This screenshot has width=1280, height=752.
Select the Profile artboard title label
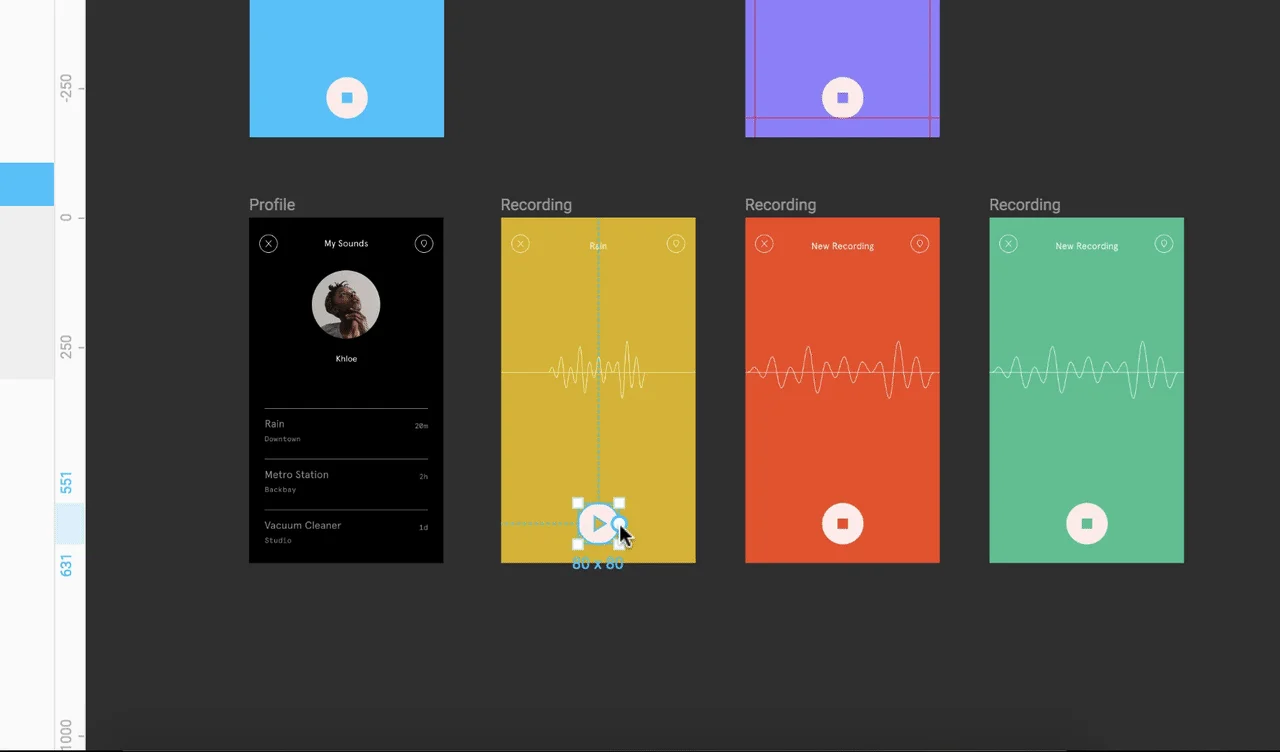[272, 205]
